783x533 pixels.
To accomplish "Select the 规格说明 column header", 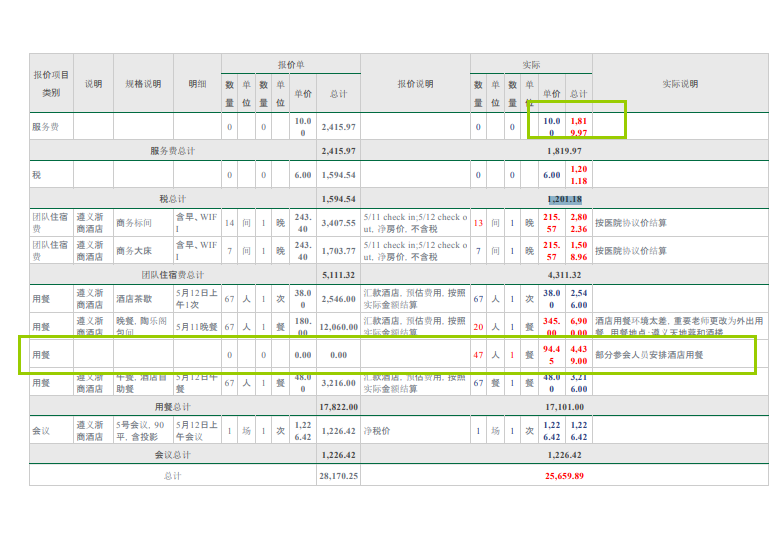I will tap(143, 84).
